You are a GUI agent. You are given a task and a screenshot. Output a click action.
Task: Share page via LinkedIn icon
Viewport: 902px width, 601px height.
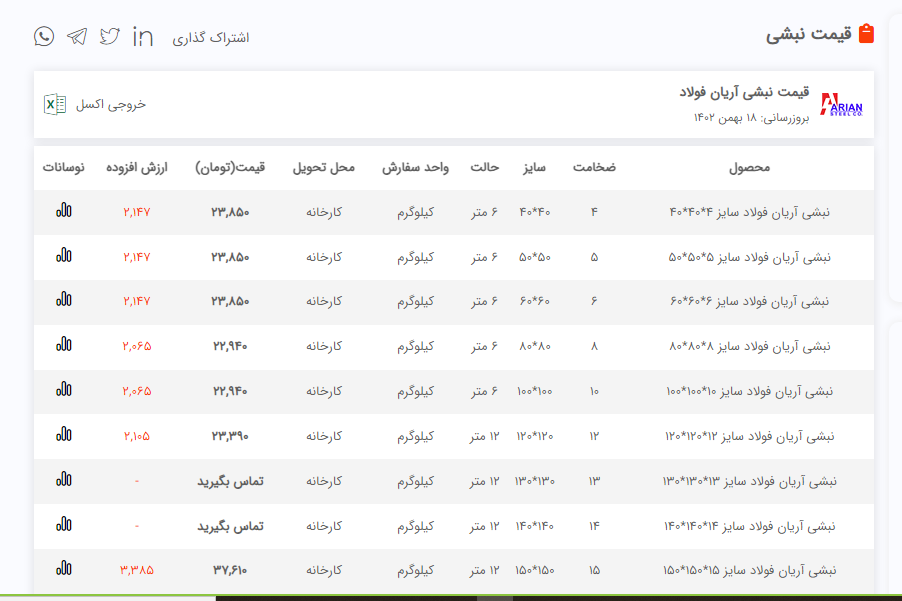143,37
